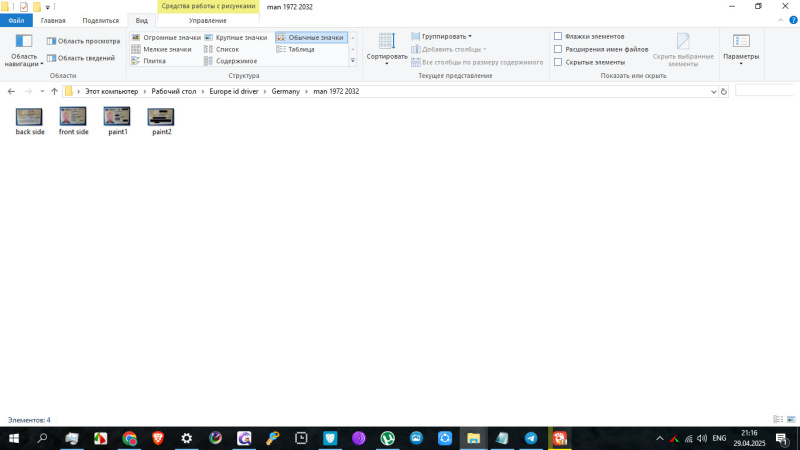800x450 pixels.
Task: Toggle the Область сведений details pane
Action: 83,57
